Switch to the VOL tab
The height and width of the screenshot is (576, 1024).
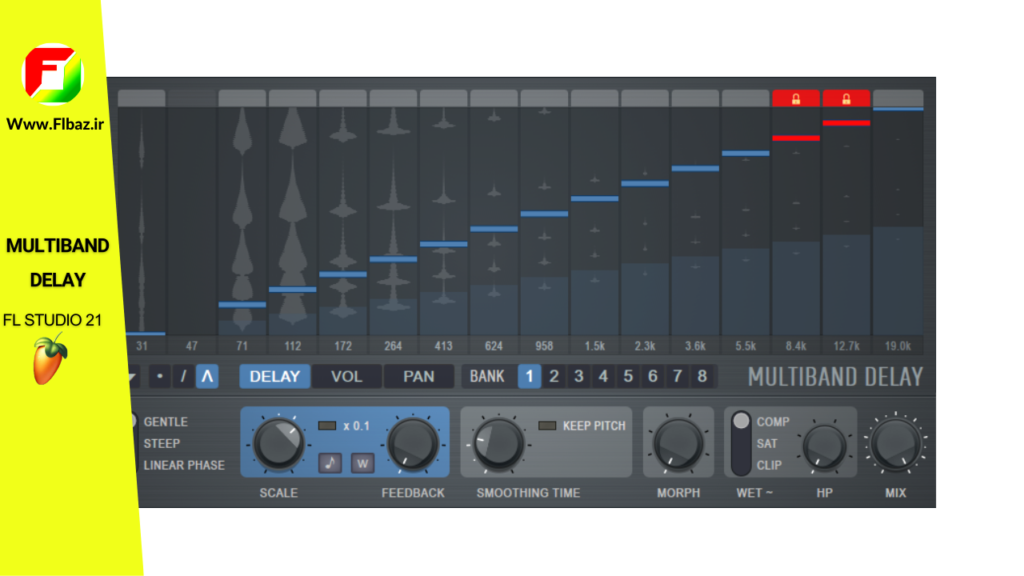click(x=346, y=377)
